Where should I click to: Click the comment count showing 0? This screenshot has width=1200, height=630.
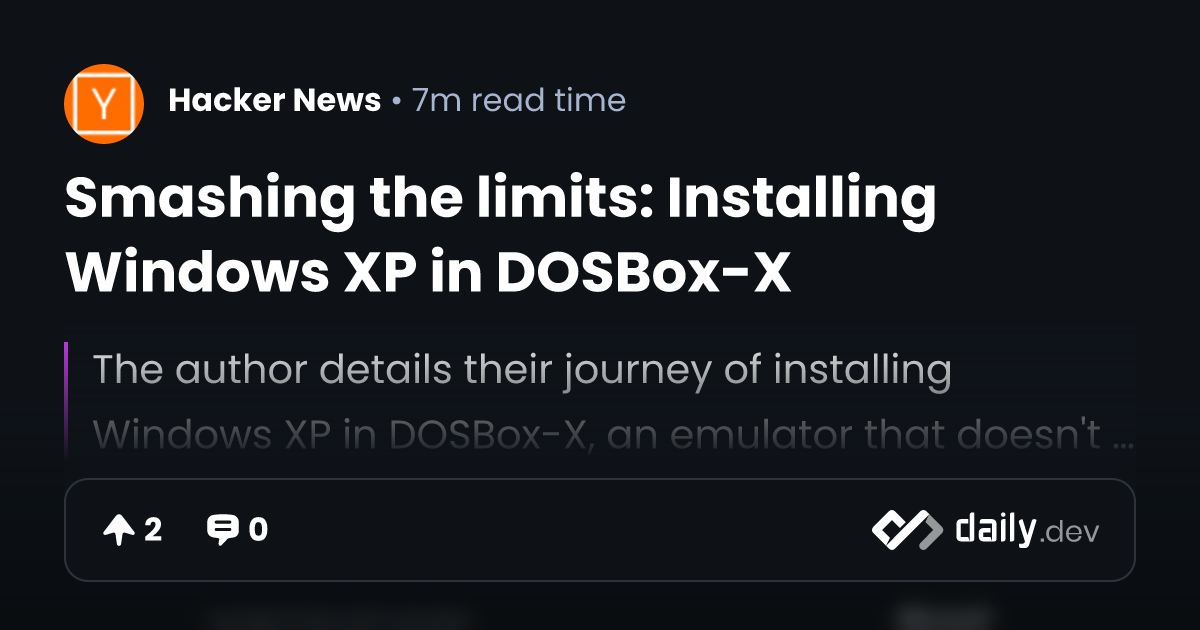258,530
